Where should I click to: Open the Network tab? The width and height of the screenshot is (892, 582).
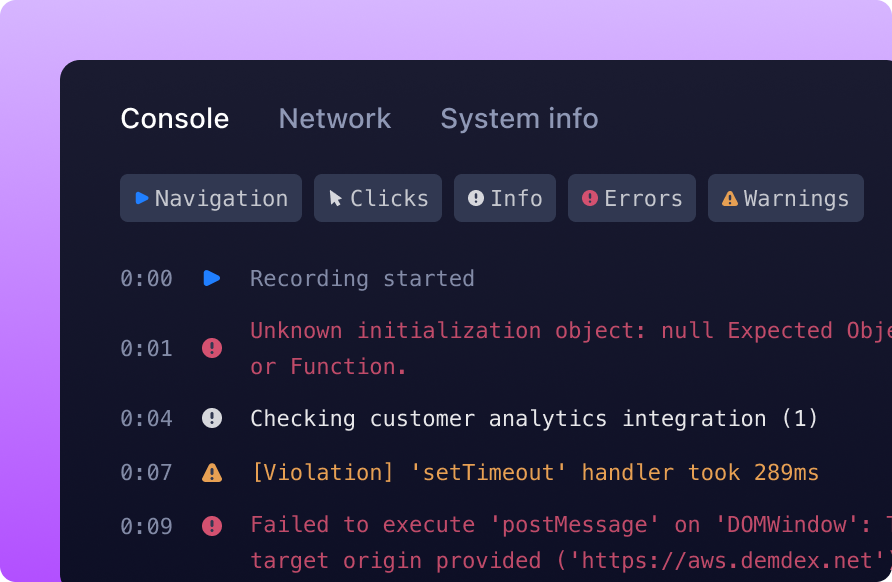pyautogui.click(x=335, y=119)
